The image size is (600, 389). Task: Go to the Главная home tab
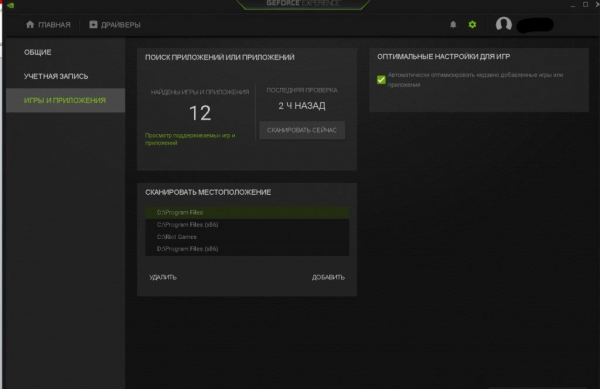[x=48, y=25]
